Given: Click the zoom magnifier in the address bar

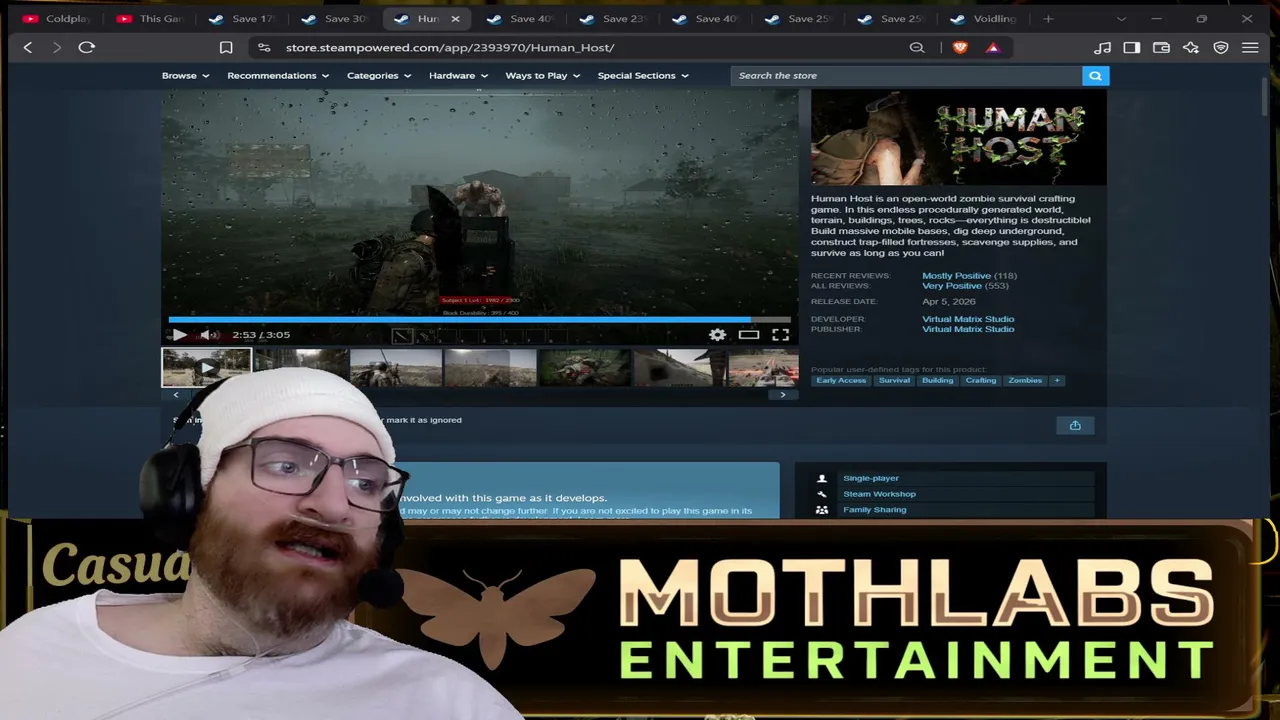Looking at the screenshot, I should coord(917,47).
